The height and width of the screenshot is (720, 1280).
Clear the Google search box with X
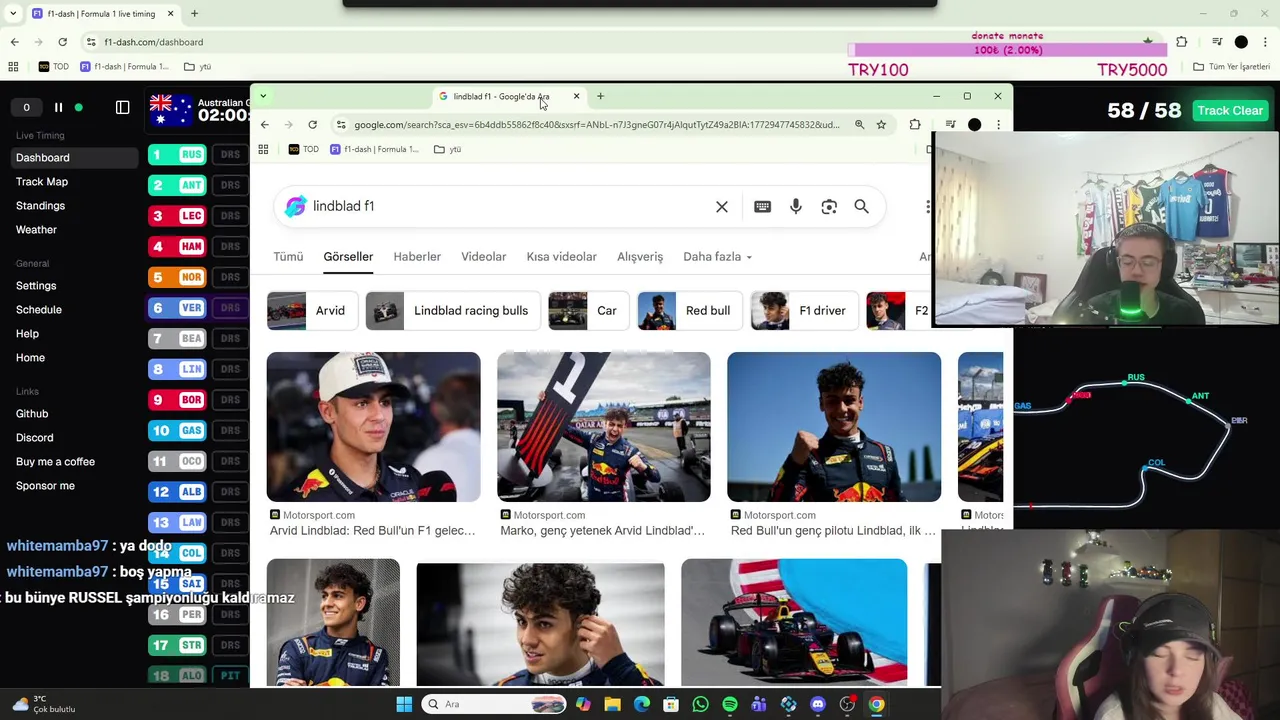click(722, 206)
